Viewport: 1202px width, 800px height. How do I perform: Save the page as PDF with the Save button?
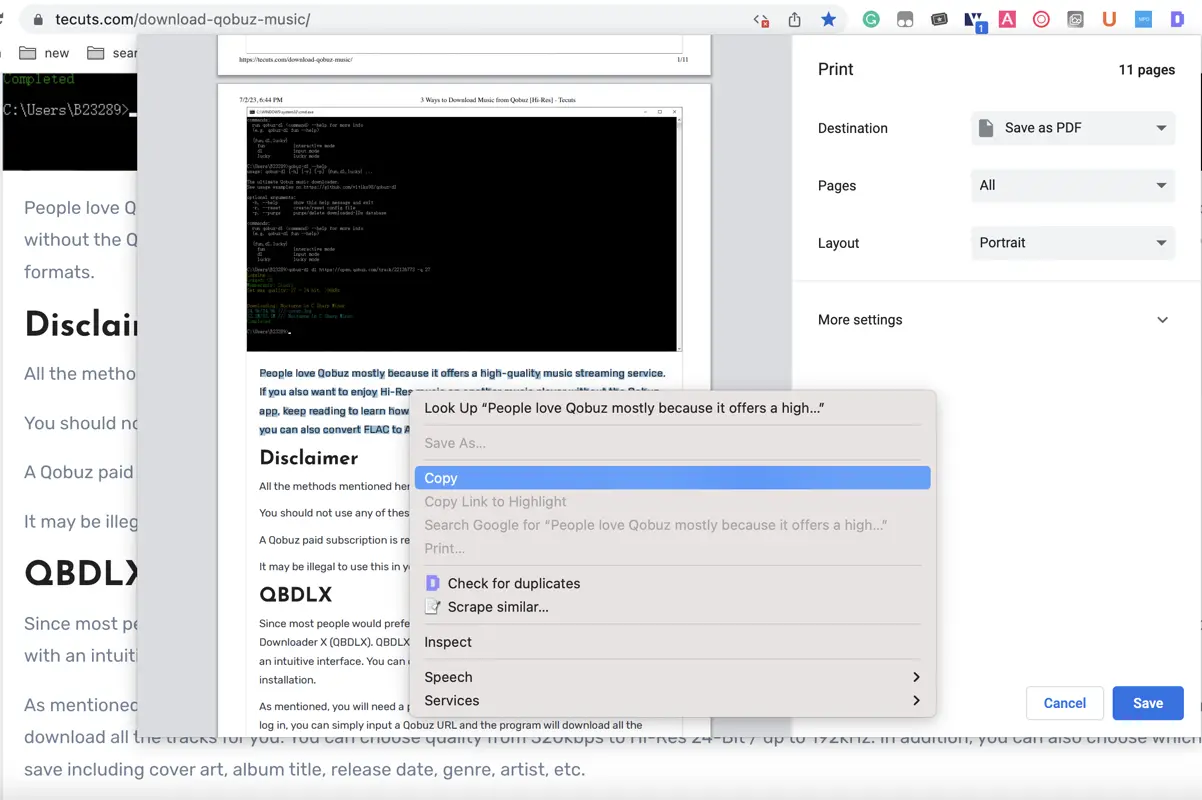(1147, 703)
